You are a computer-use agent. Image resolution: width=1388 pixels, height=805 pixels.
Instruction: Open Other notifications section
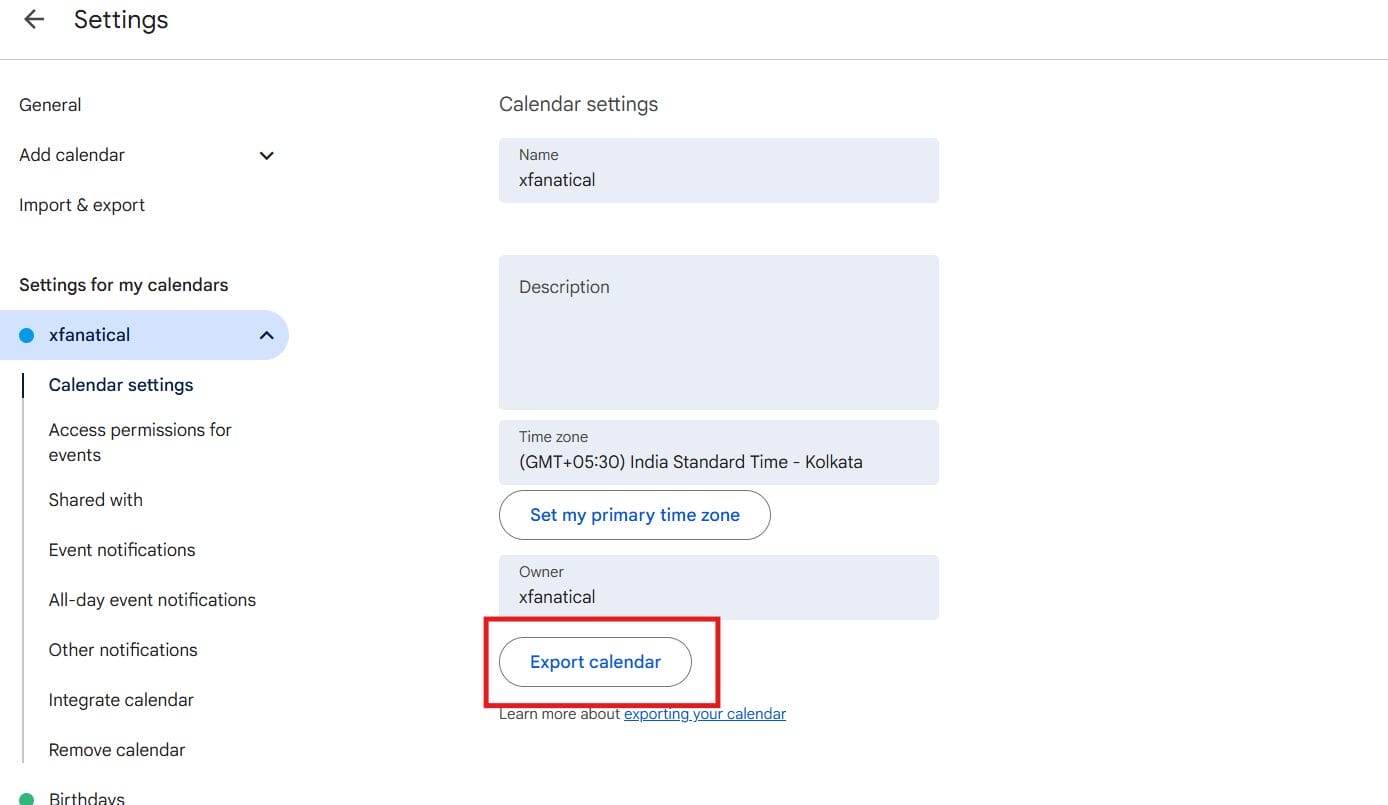[123, 650]
